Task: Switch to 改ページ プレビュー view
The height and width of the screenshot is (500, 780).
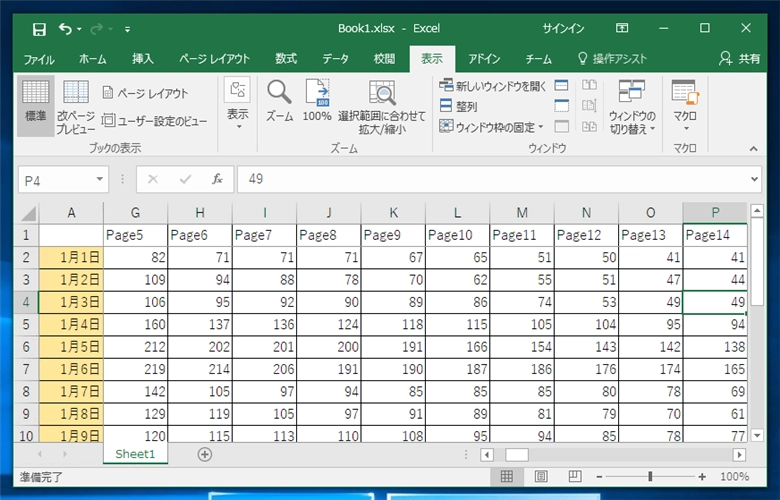Action: [x=76, y=106]
